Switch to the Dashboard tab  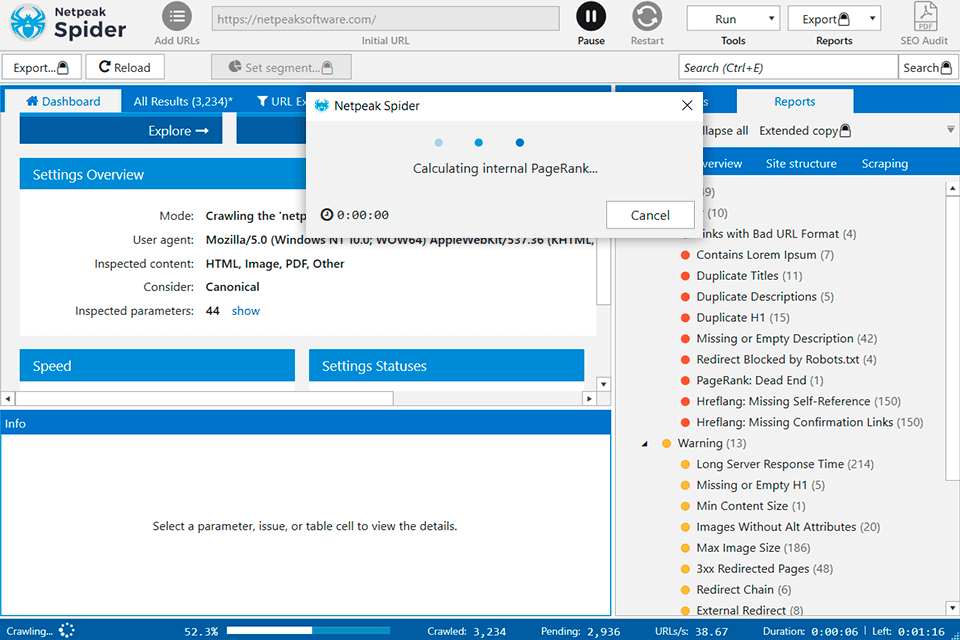click(63, 101)
